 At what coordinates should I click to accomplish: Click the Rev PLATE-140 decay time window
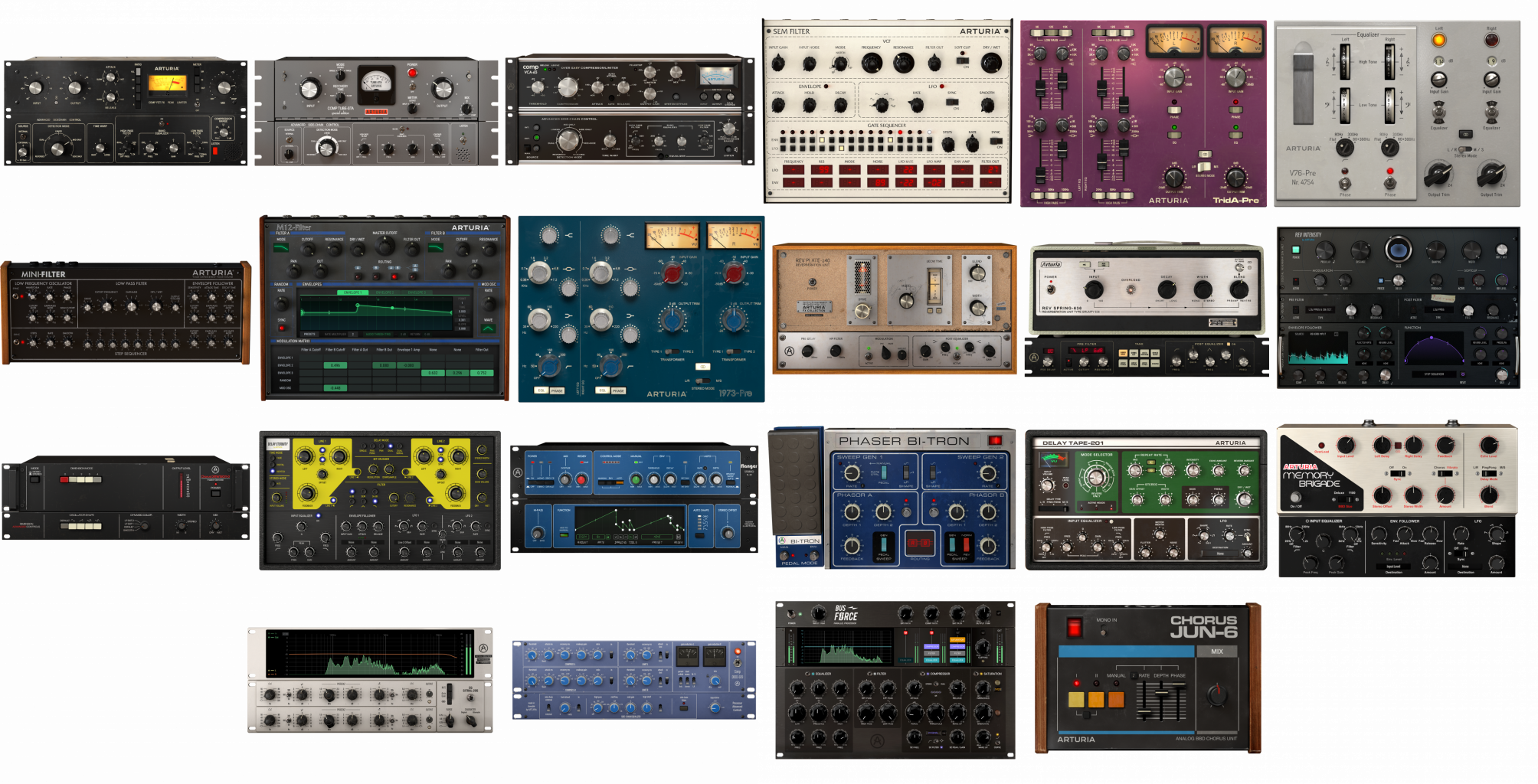point(934,285)
